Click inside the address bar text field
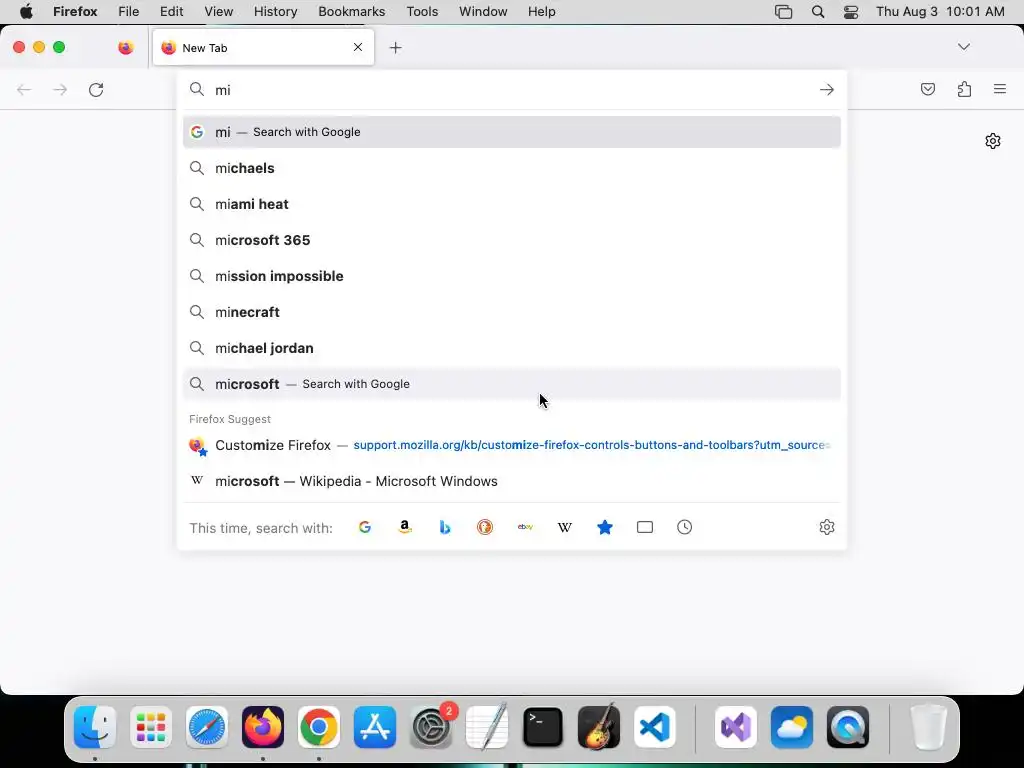Screen dimensions: 1024x768 point(512,89)
